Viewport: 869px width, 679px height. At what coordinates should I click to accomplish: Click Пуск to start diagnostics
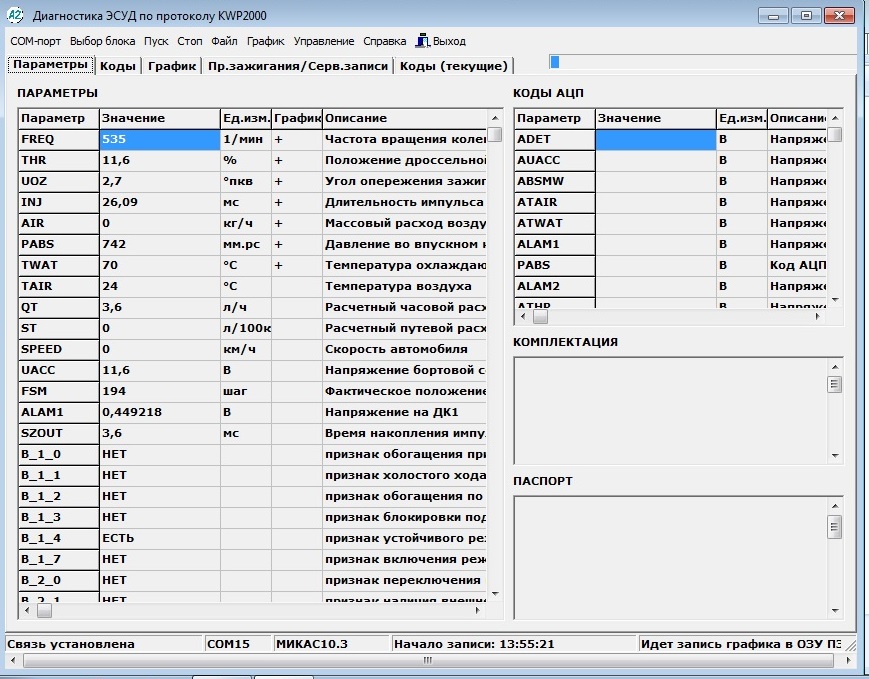156,41
